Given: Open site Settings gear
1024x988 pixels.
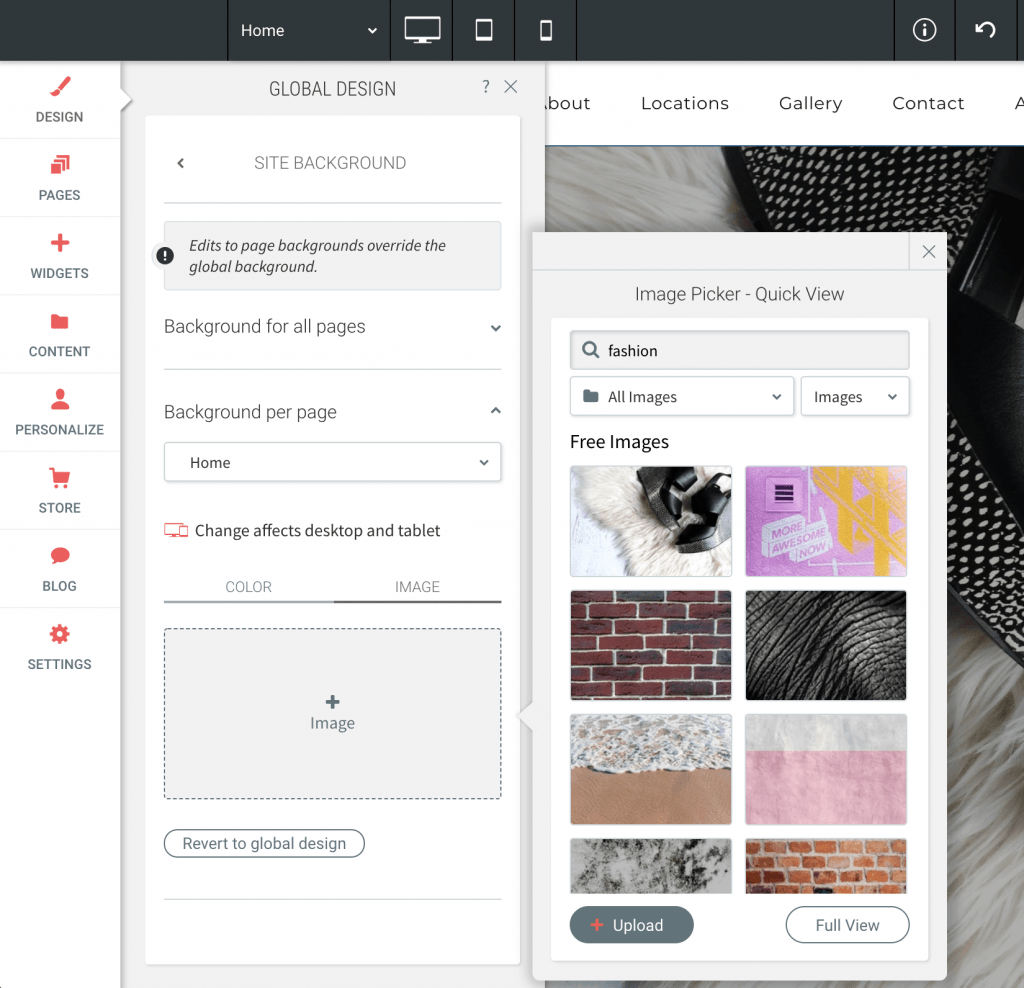Looking at the screenshot, I should (x=59, y=647).
